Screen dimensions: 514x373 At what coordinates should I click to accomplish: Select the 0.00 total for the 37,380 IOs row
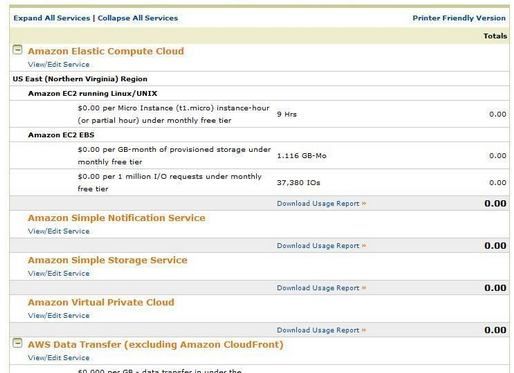(498, 183)
